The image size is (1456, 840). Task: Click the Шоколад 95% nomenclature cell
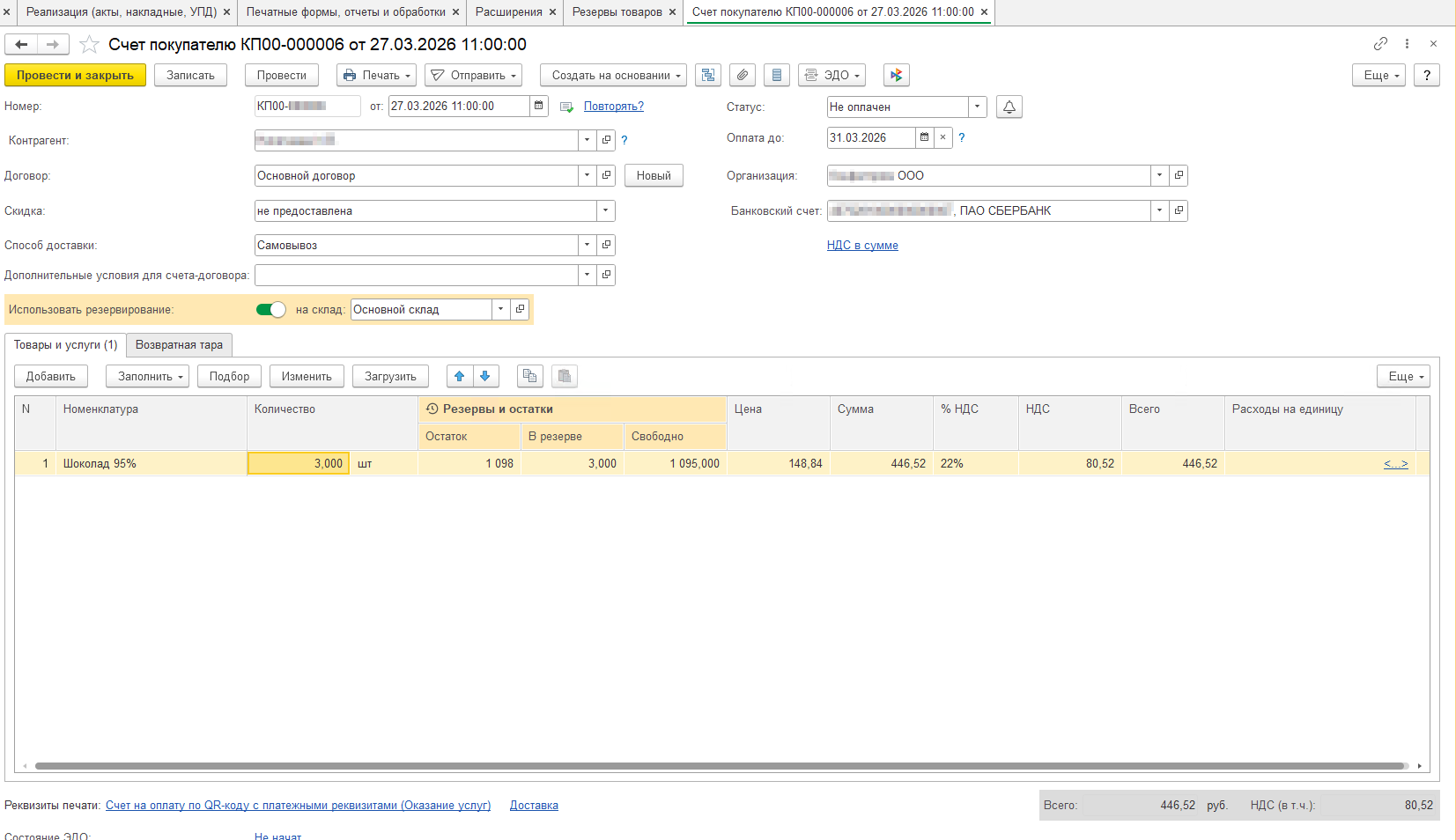click(x=152, y=464)
